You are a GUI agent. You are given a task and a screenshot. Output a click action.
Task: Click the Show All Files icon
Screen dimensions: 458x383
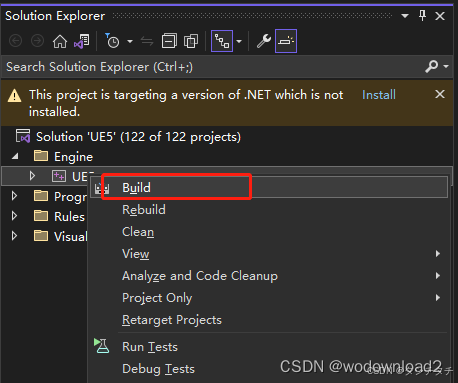tap(191, 41)
